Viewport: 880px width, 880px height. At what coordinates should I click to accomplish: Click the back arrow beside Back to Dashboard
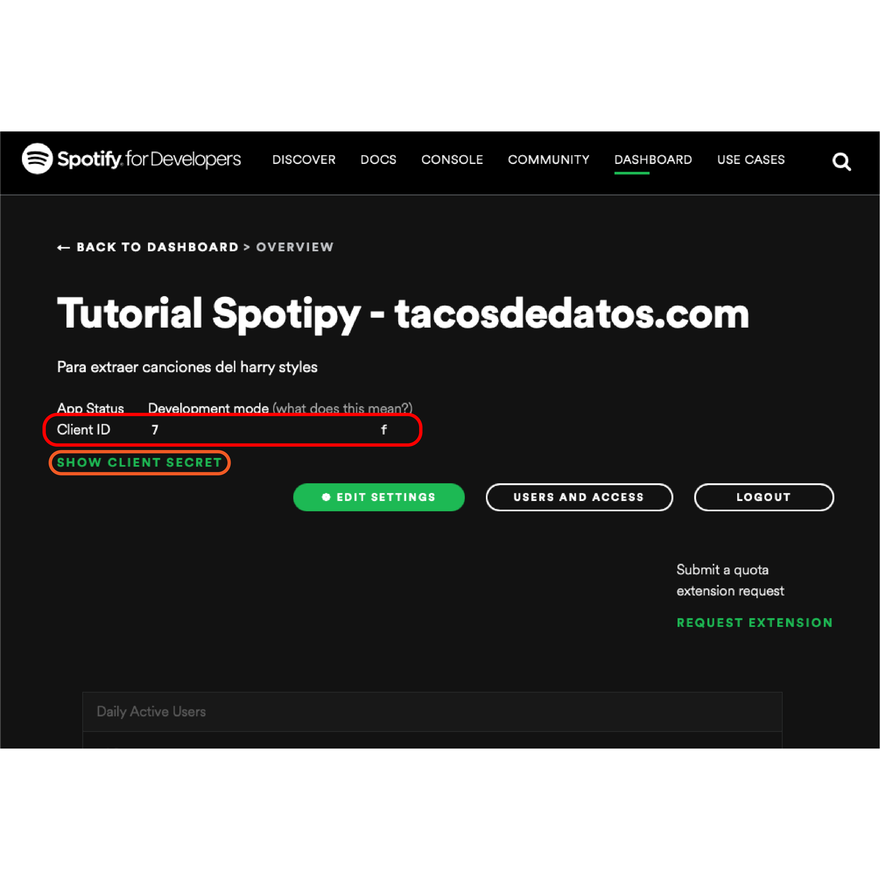(63, 248)
